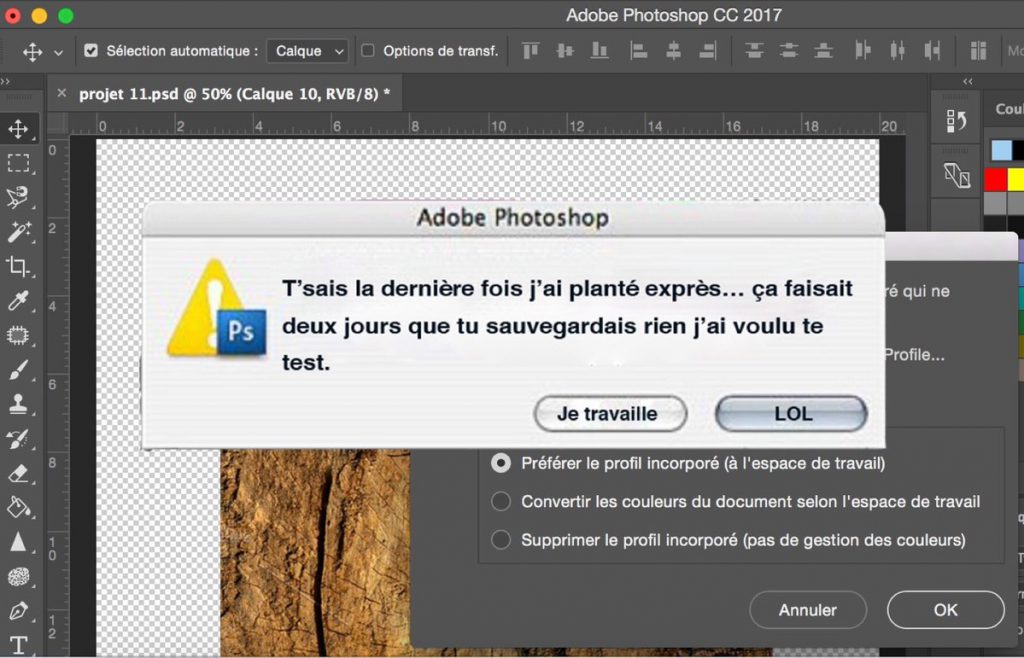Choose the Sharpen triangle tool

point(18,542)
